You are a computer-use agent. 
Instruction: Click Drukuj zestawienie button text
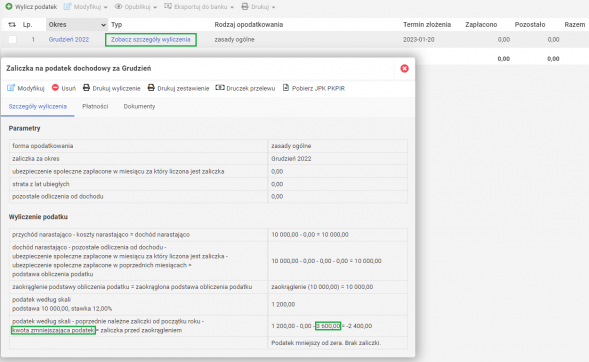click(183, 88)
